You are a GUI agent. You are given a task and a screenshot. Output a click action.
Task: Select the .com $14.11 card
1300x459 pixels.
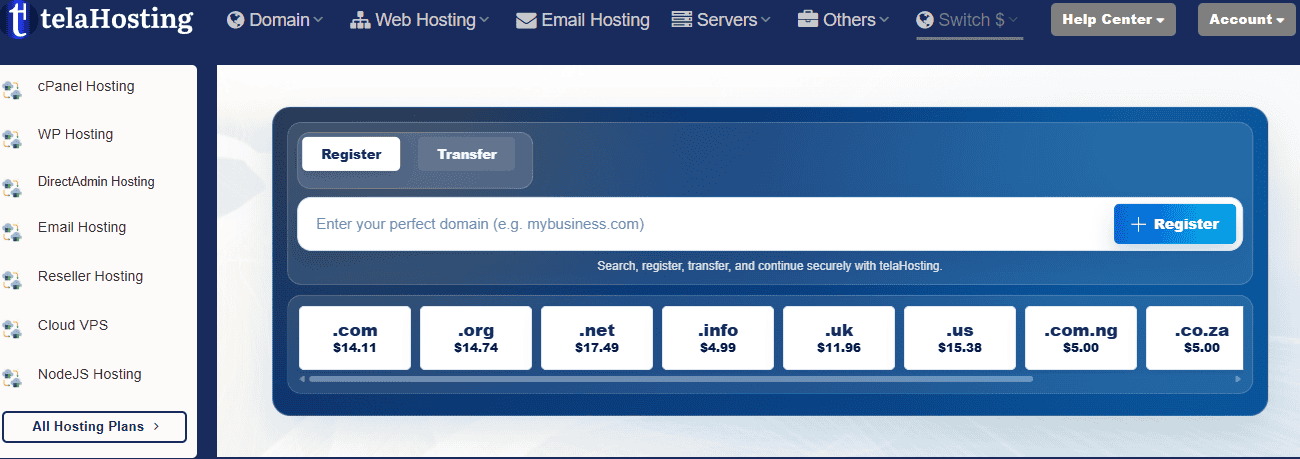click(x=355, y=338)
